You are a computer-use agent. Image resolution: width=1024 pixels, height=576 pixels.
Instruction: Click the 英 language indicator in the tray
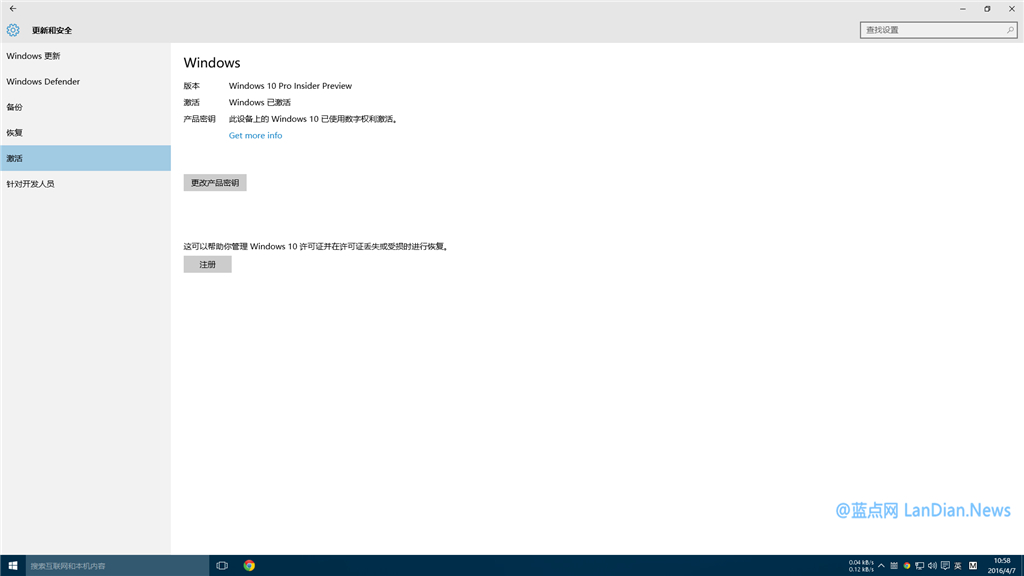pyautogui.click(x=958, y=565)
